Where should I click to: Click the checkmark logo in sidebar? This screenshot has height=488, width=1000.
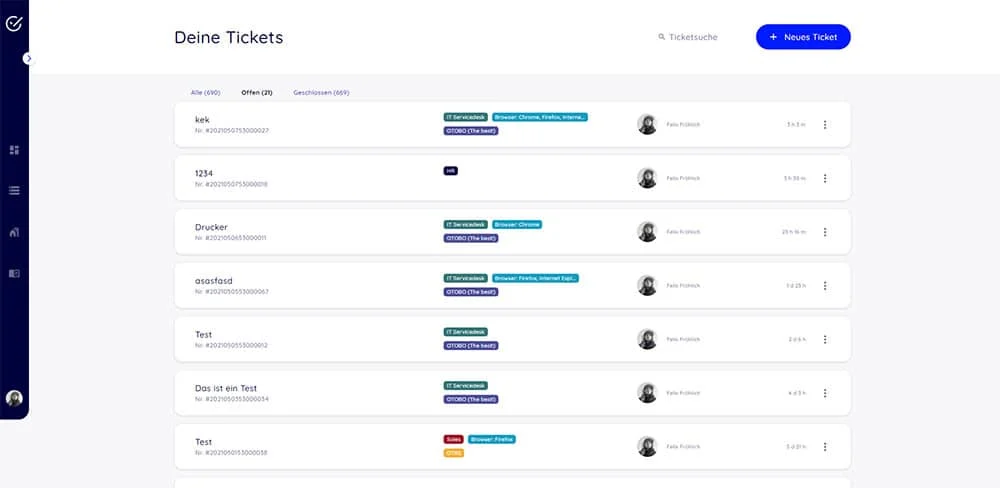pyautogui.click(x=13, y=24)
